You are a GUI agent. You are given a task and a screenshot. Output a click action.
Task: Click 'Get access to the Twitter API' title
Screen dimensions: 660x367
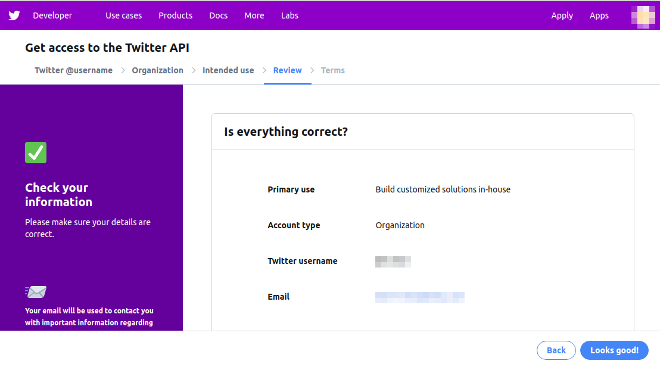point(107,48)
